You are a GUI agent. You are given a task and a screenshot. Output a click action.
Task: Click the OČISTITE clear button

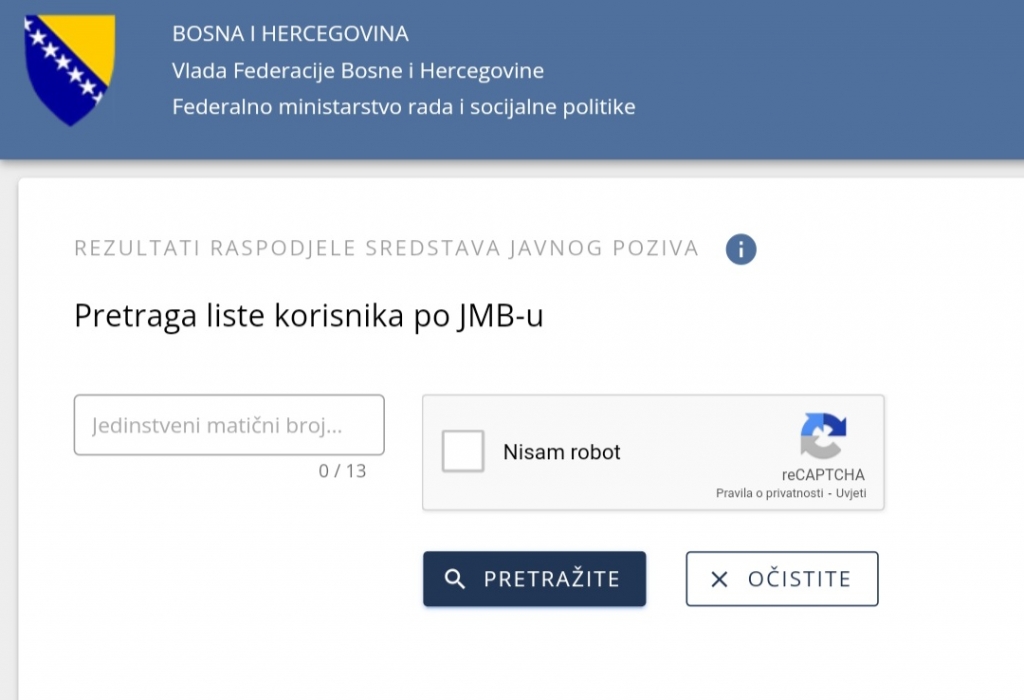[782, 579]
